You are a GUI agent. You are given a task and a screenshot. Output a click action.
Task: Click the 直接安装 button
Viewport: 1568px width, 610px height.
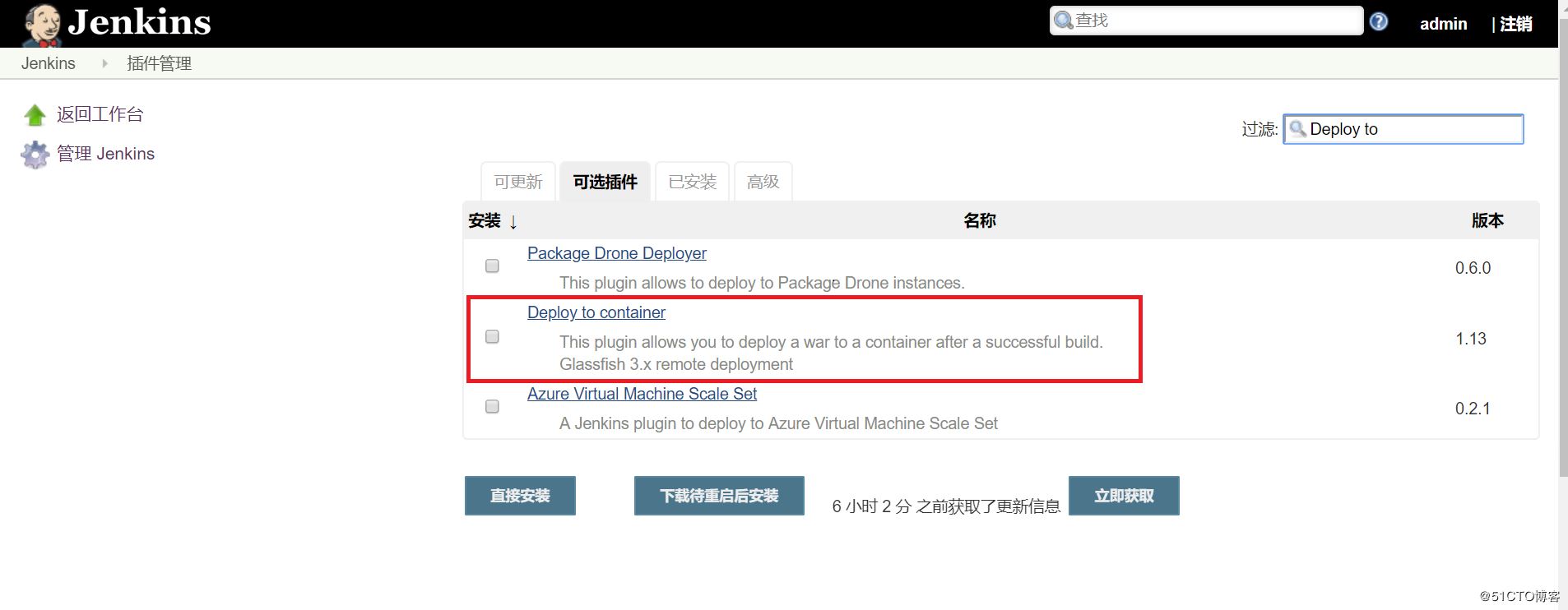[x=520, y=496]
